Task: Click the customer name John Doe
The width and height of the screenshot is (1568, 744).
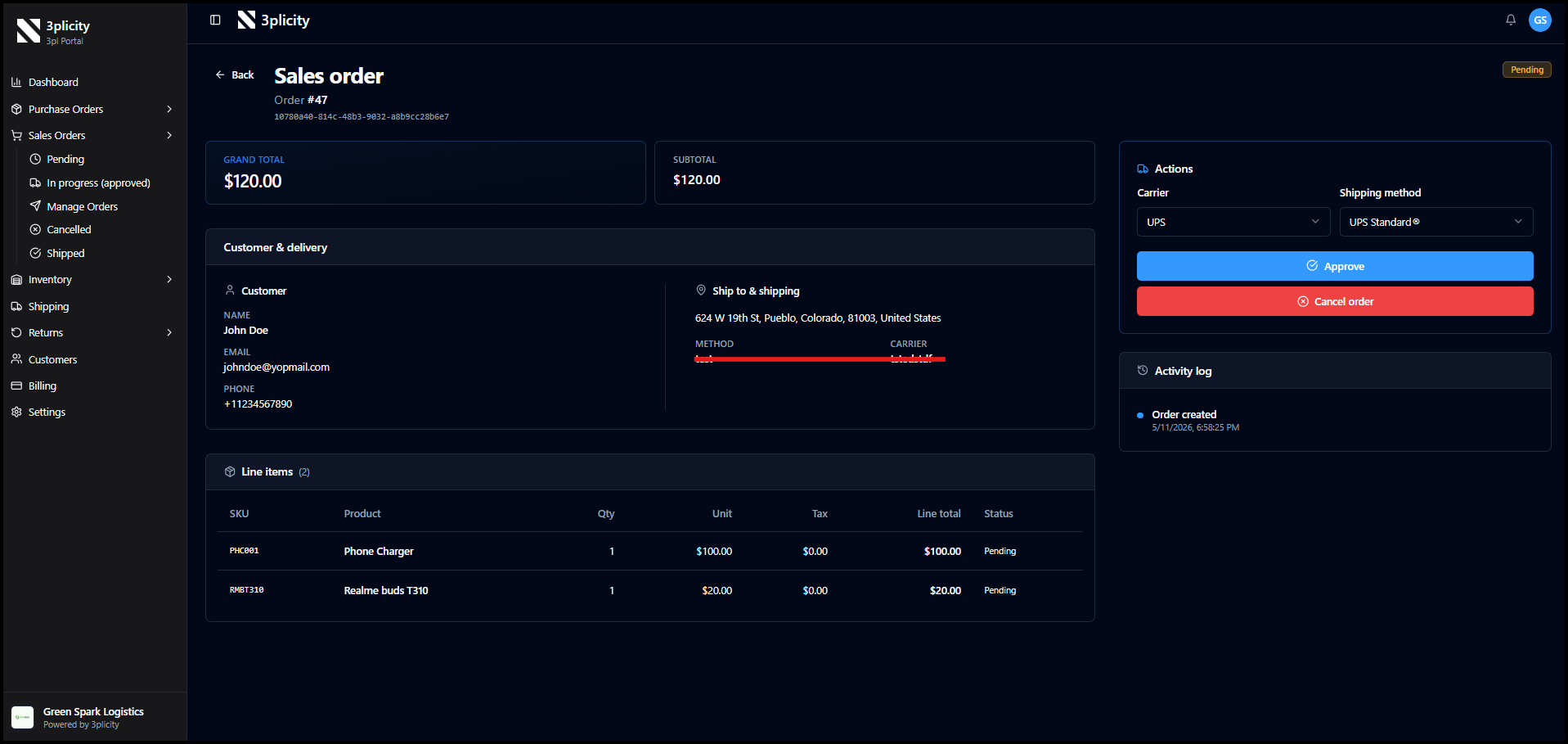Action: [x=246, y=331]
